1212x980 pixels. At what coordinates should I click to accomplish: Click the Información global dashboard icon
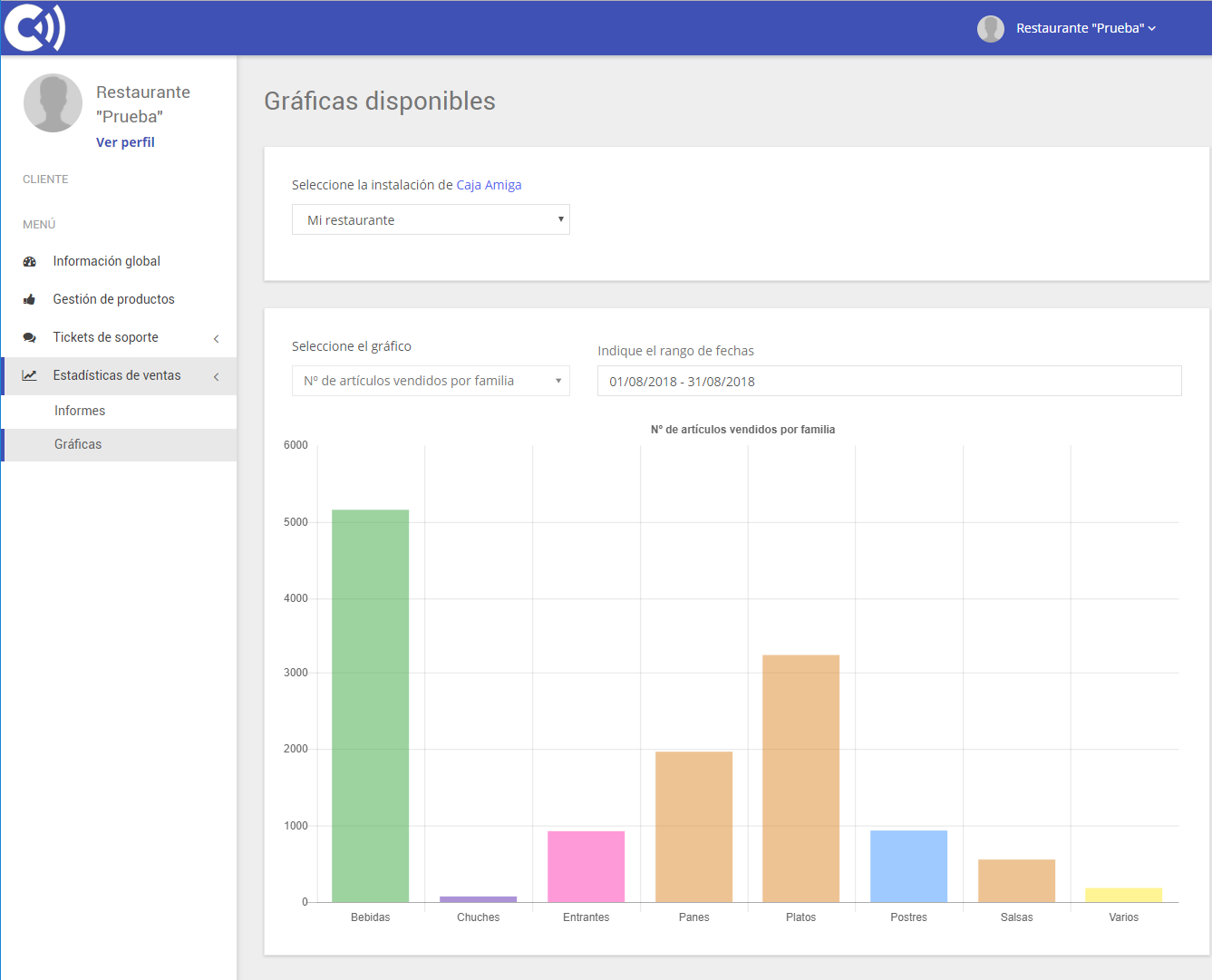30,262
